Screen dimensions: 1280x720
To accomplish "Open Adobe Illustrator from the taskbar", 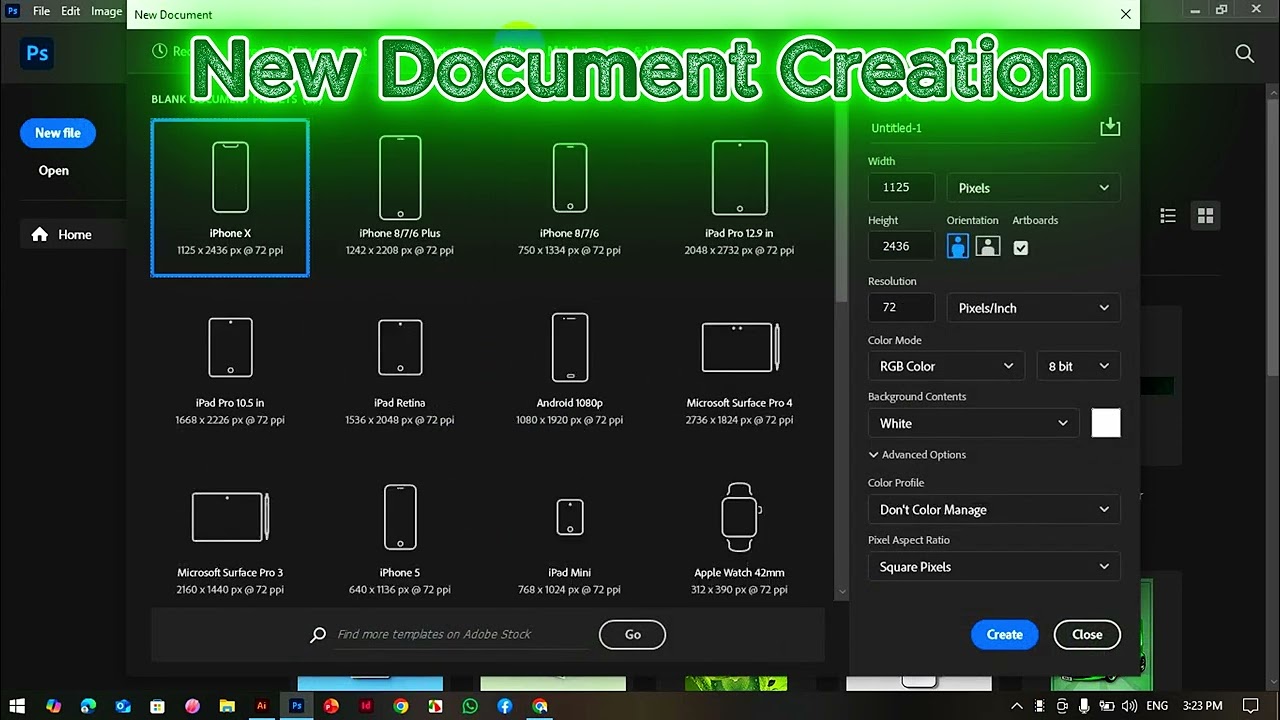I will pos(262,706).
